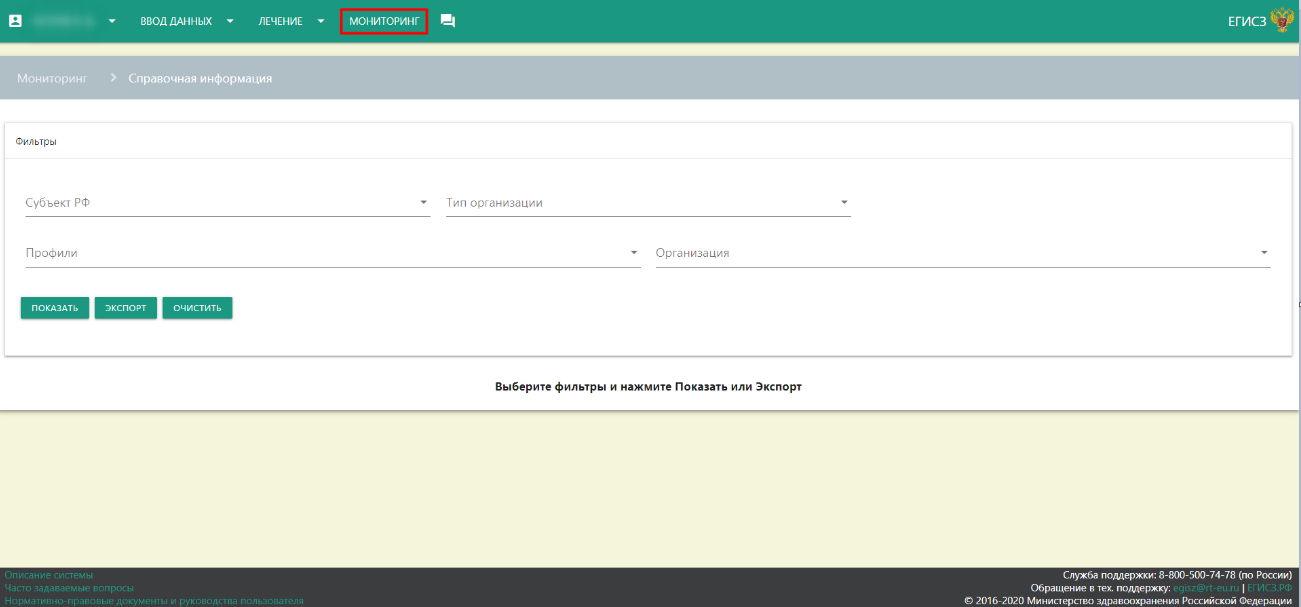The image size is (1301, 607).
Task: Click the user account icon in header
Action: (15, 20)
